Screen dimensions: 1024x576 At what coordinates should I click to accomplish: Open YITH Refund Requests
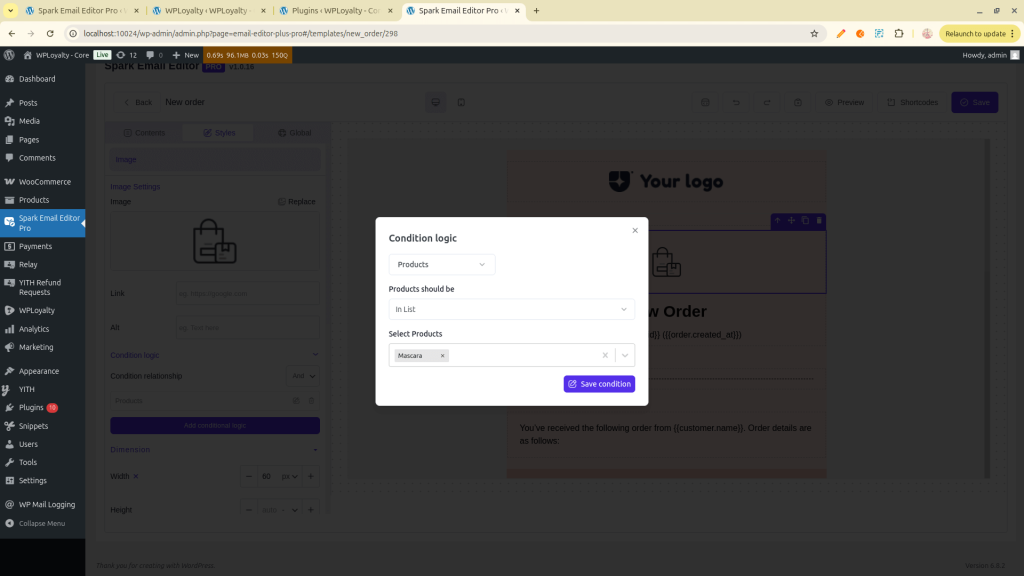(39, 287)
